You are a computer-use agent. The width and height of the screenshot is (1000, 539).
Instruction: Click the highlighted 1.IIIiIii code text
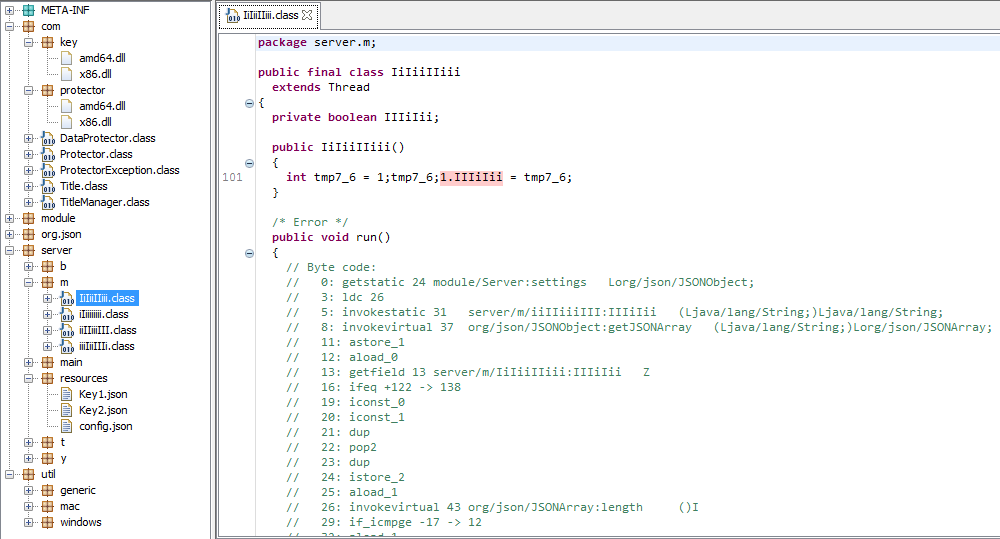[x=471, y=177]
